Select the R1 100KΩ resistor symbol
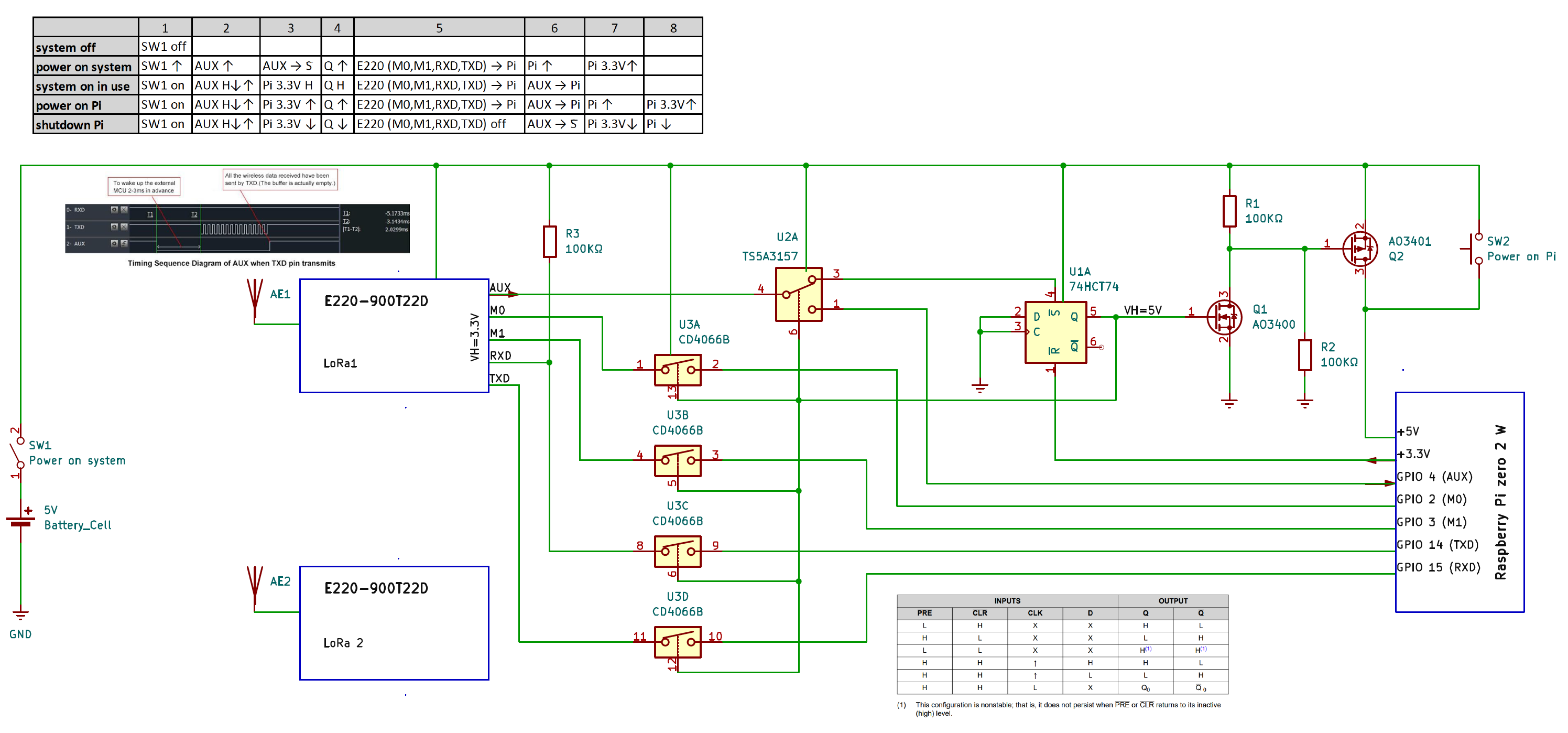This screenshot has width=1568, height=733. (1229, 211)
